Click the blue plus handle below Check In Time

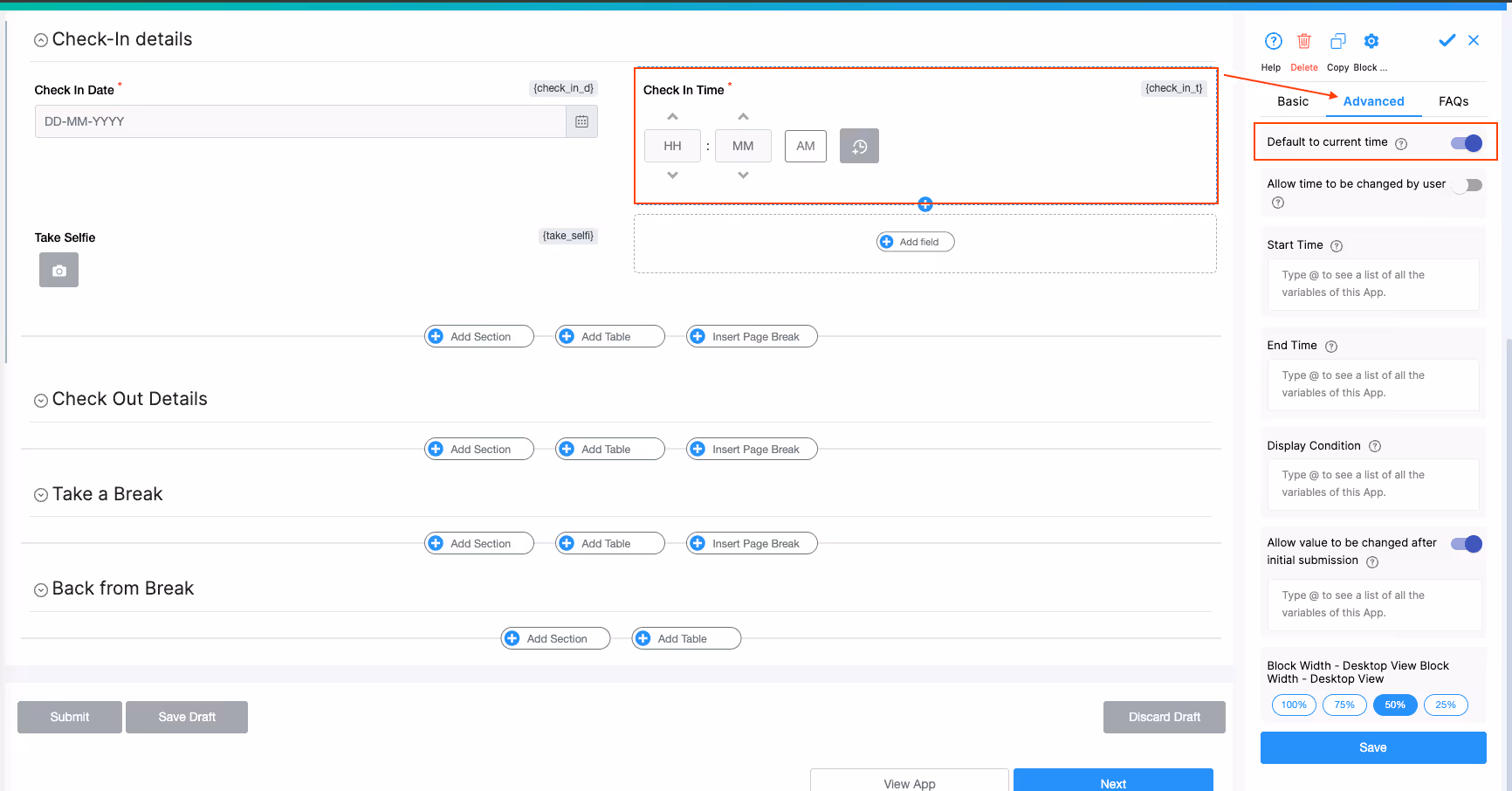point(925,204)
